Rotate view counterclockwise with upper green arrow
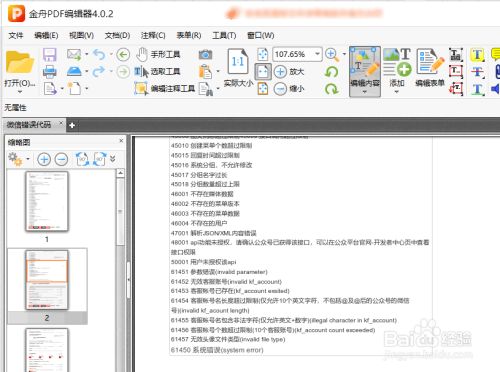The height and width of the screenshot is (372, 500). click(x=332, y=71)
